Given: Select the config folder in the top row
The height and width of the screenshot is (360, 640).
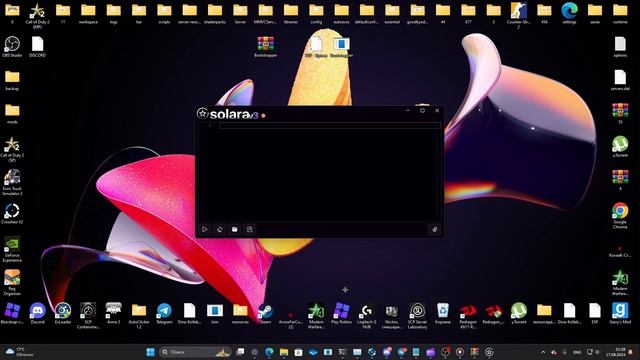Looking at the screenshot, I should click(316, 13).
